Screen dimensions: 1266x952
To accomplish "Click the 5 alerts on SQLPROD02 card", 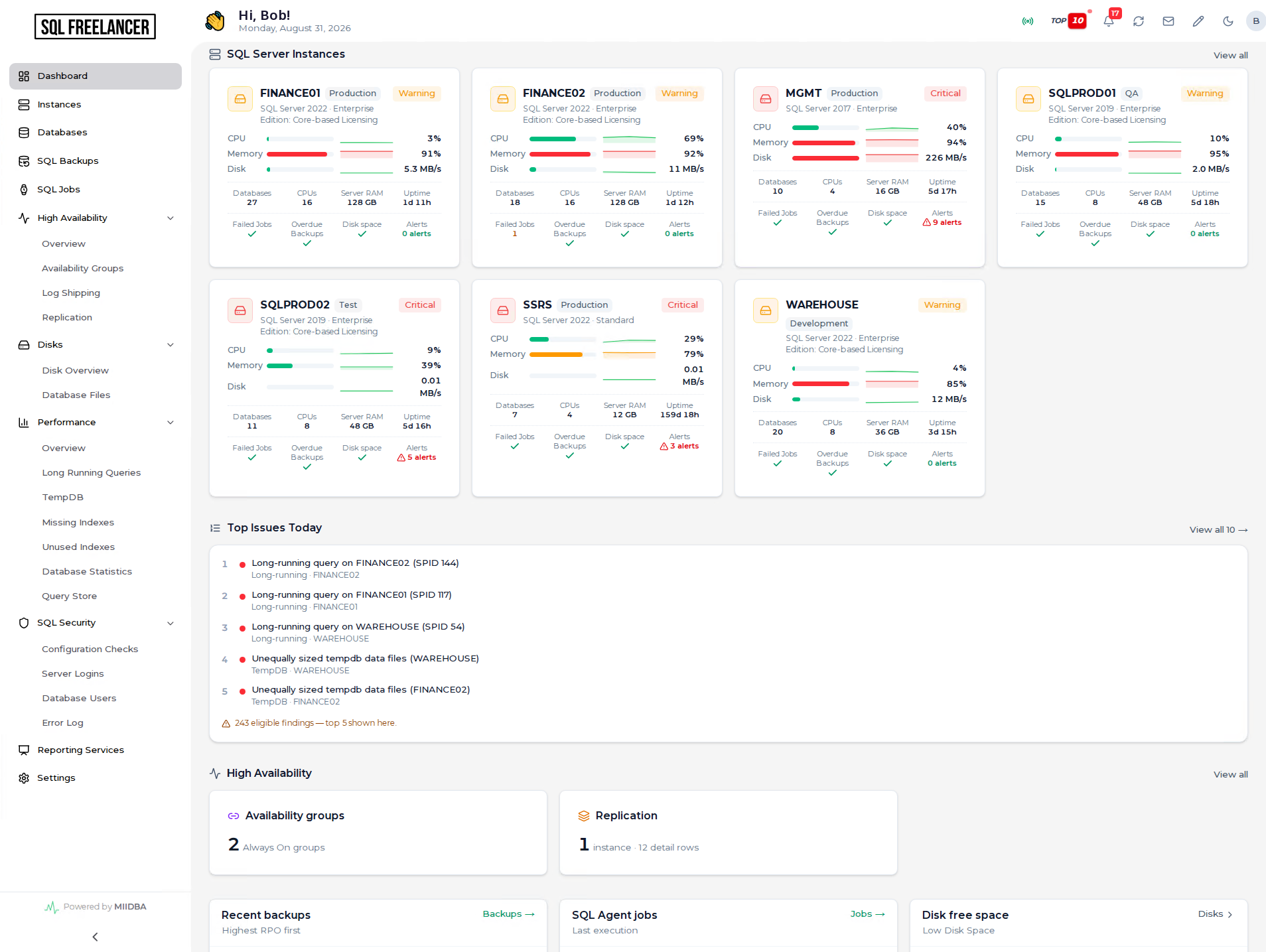I will point(417,458).
